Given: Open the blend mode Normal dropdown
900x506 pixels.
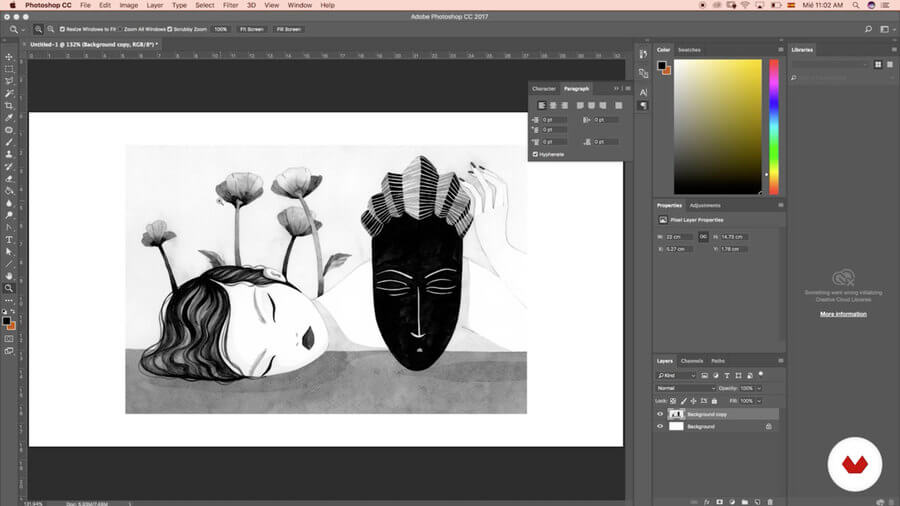Looking at the screenshot, I should coord(685,388).
